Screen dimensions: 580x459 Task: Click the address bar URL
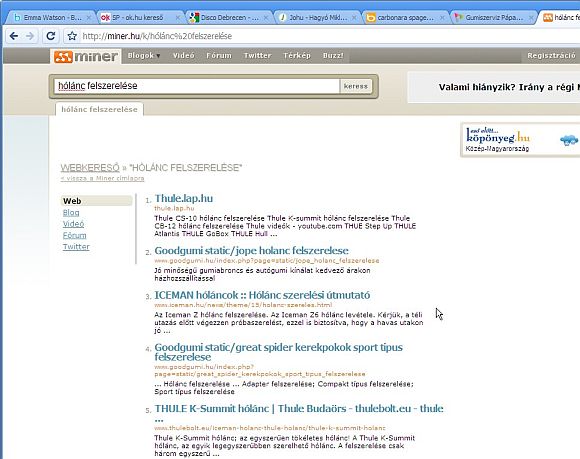(157, 36)
